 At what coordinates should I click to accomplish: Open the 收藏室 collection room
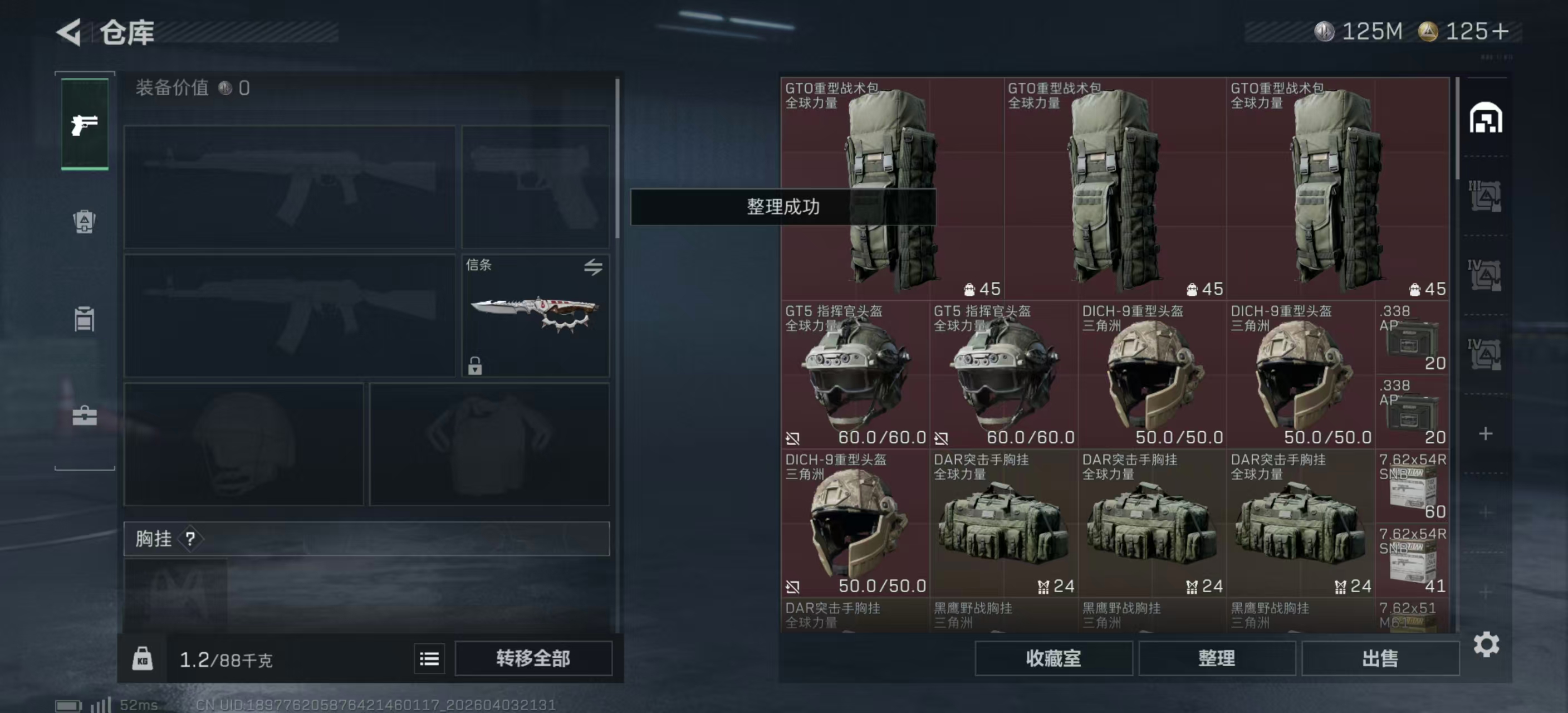click(x=1053, y=658)
